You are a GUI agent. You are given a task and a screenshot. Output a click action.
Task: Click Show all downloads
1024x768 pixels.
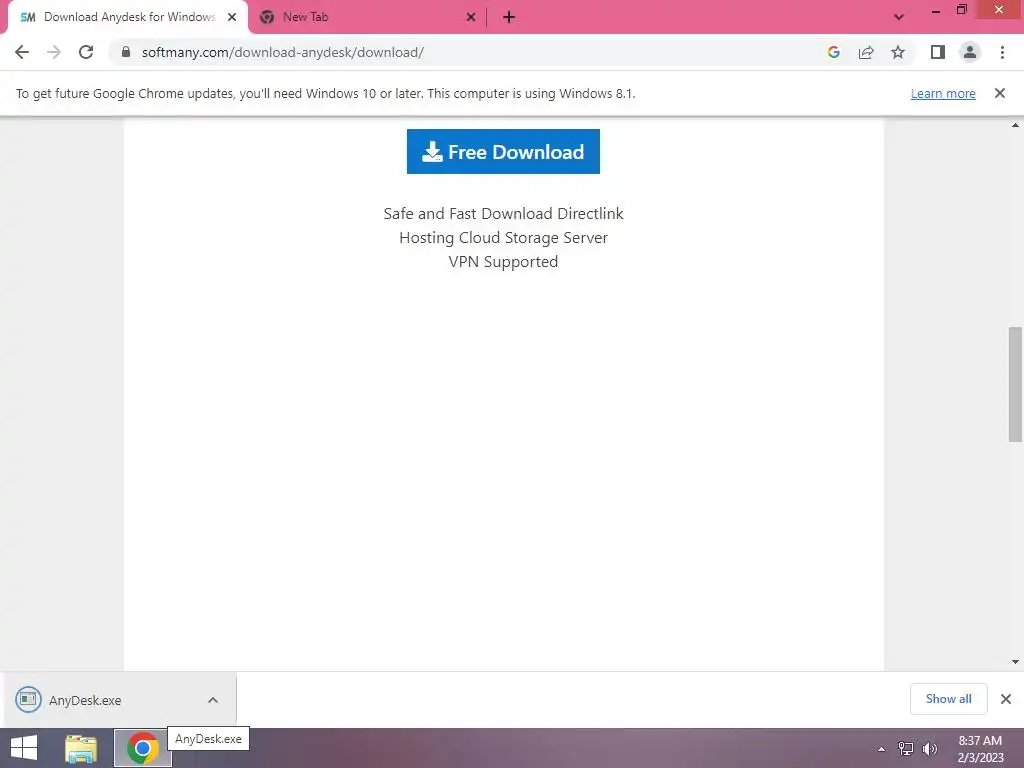coord(948,699)
